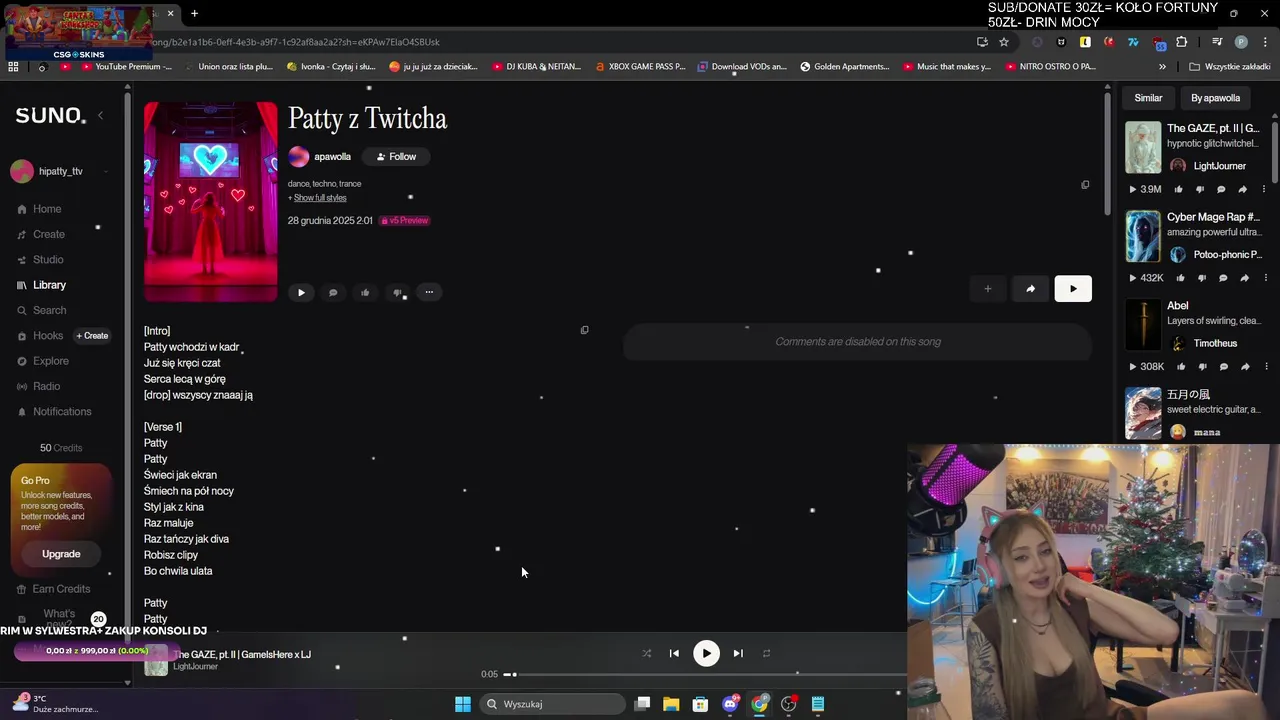
Task: Bookmark this page with the star icon
Action: [1004, 42]
